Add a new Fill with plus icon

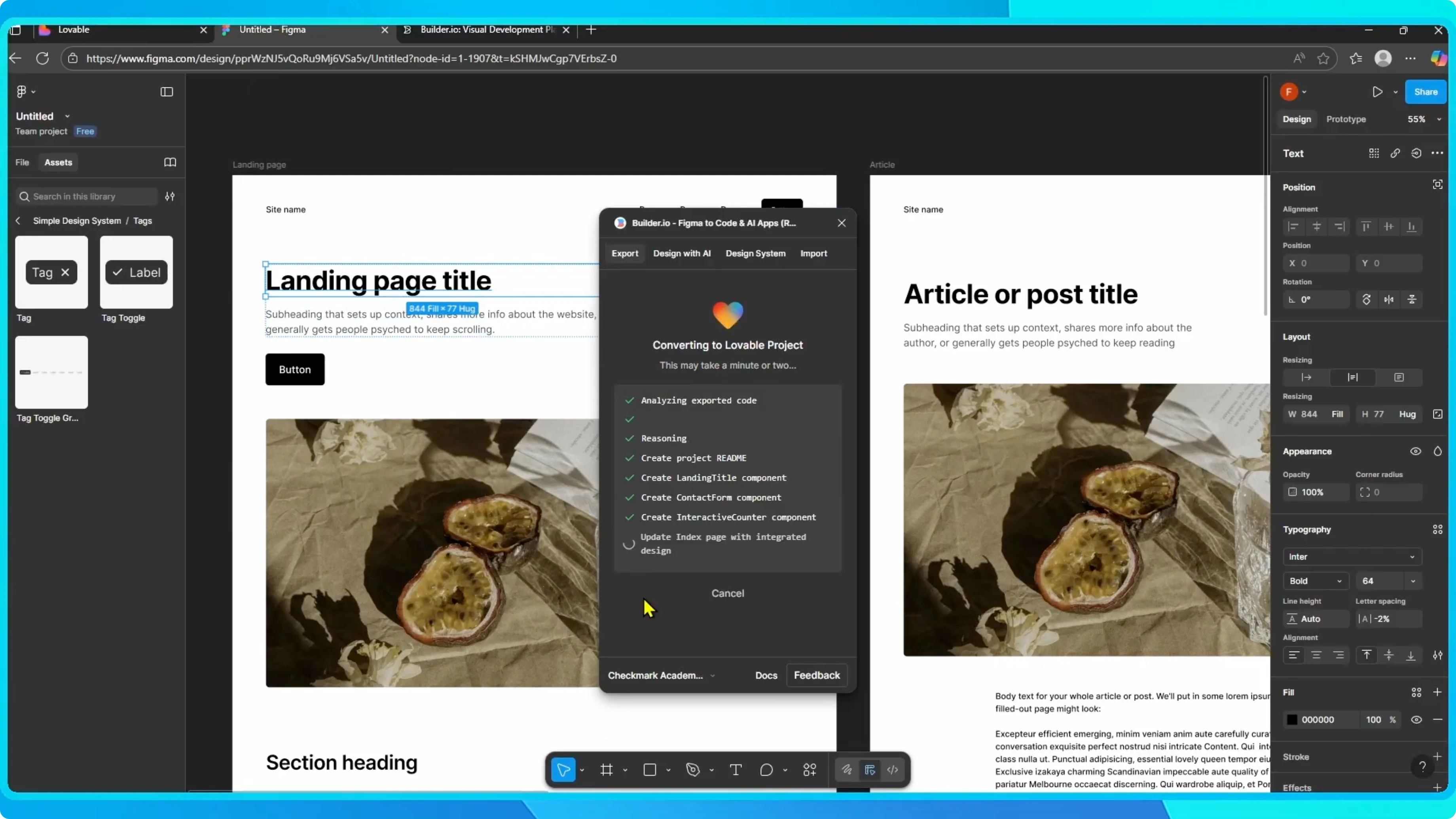(1437, 692)
